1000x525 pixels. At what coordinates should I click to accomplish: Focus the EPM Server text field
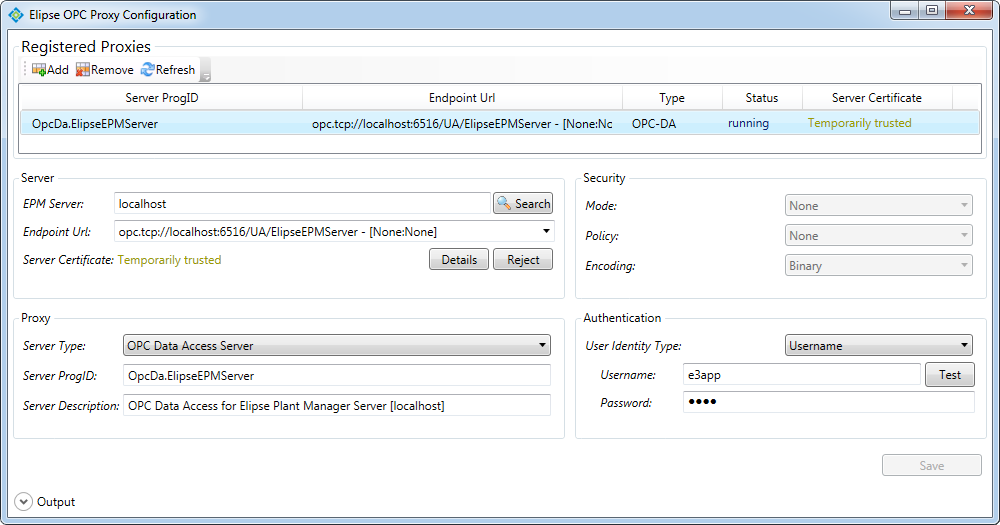click(302, 204)
